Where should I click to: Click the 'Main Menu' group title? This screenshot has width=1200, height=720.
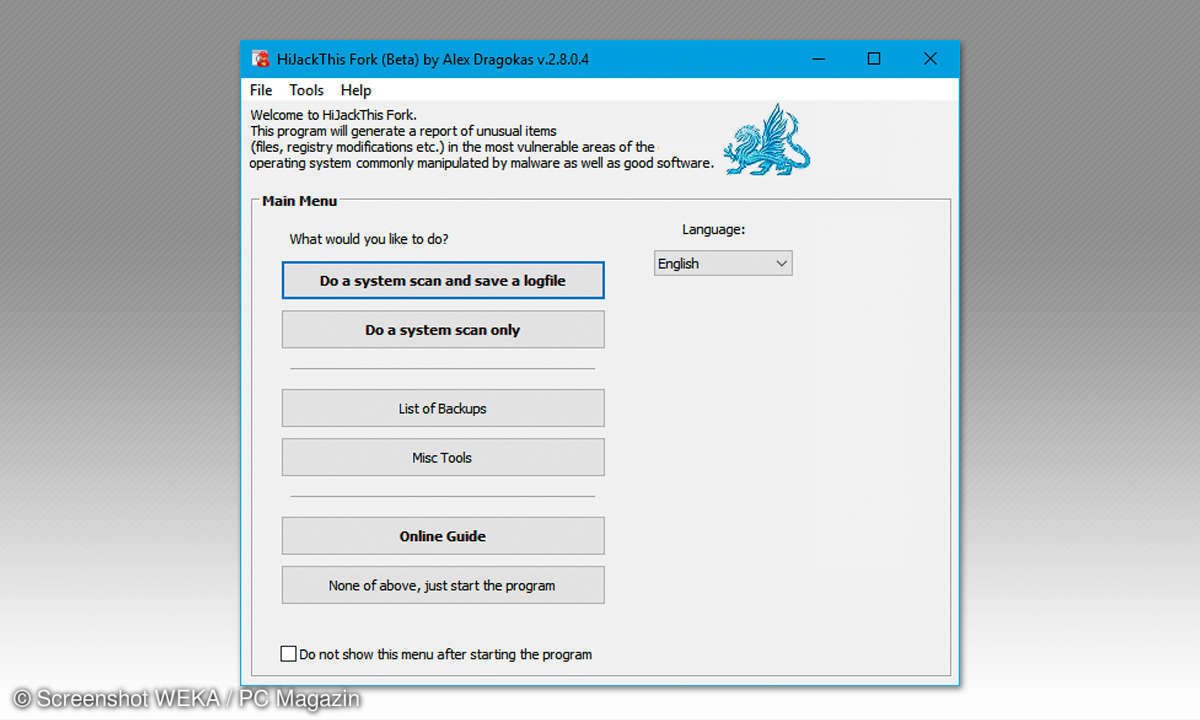click(x=300, y=201)
